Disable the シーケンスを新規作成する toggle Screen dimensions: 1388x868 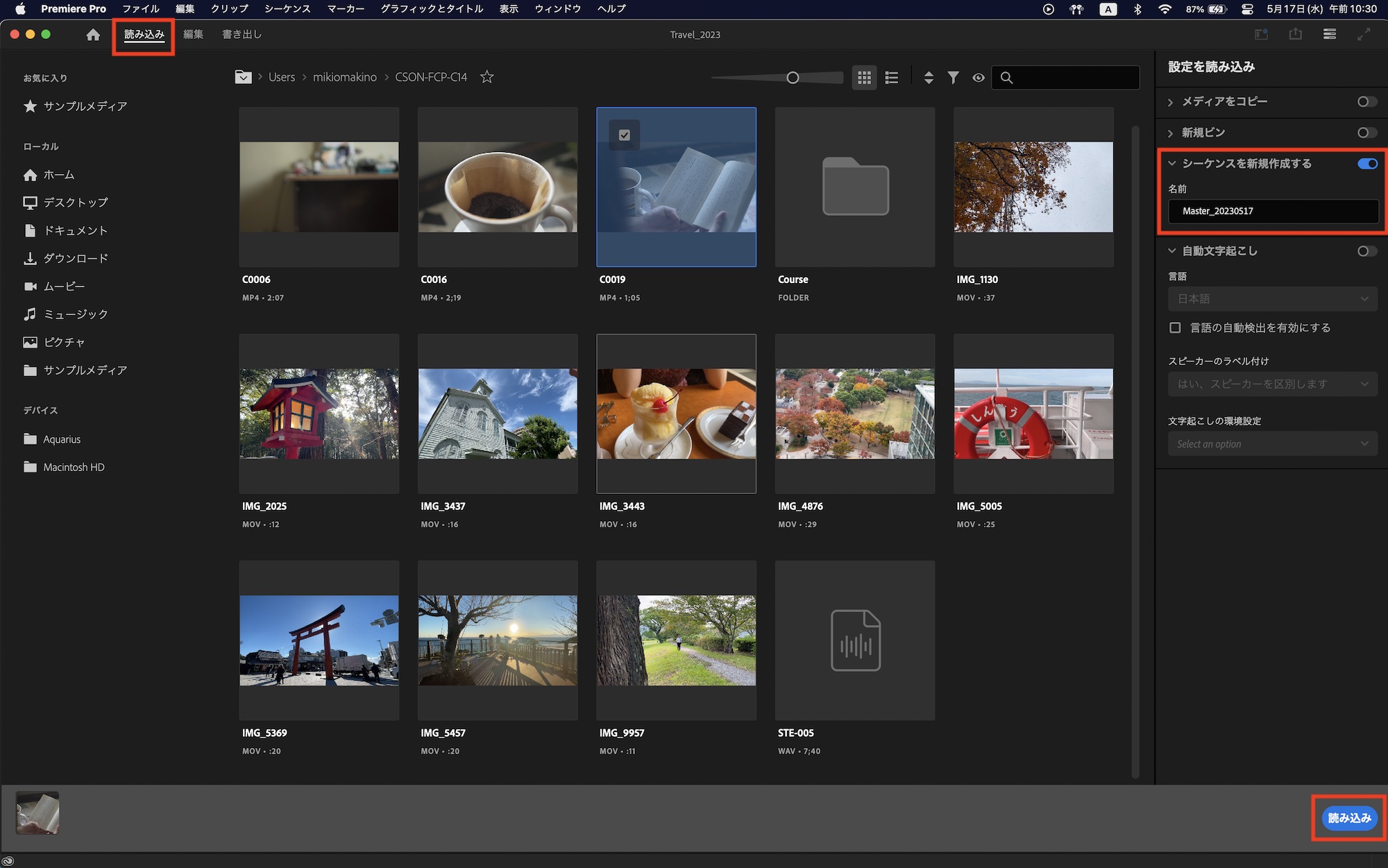[1367, 164]
